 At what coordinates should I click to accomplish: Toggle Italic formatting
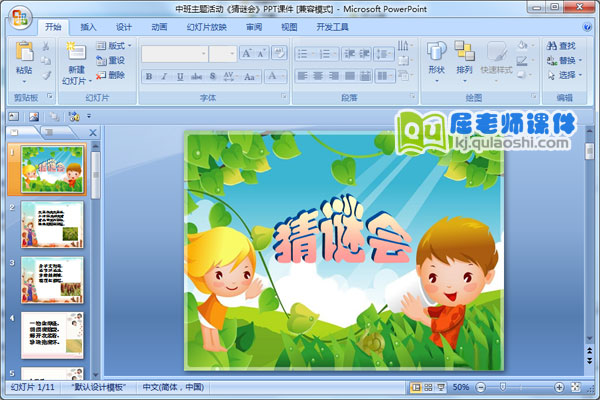click(x=163, y=76)
